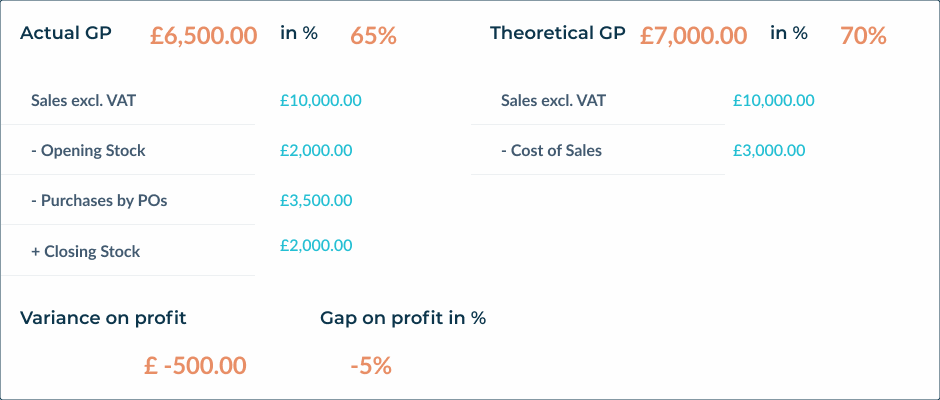Select the Purchases by POs row label

coord(99,201)
